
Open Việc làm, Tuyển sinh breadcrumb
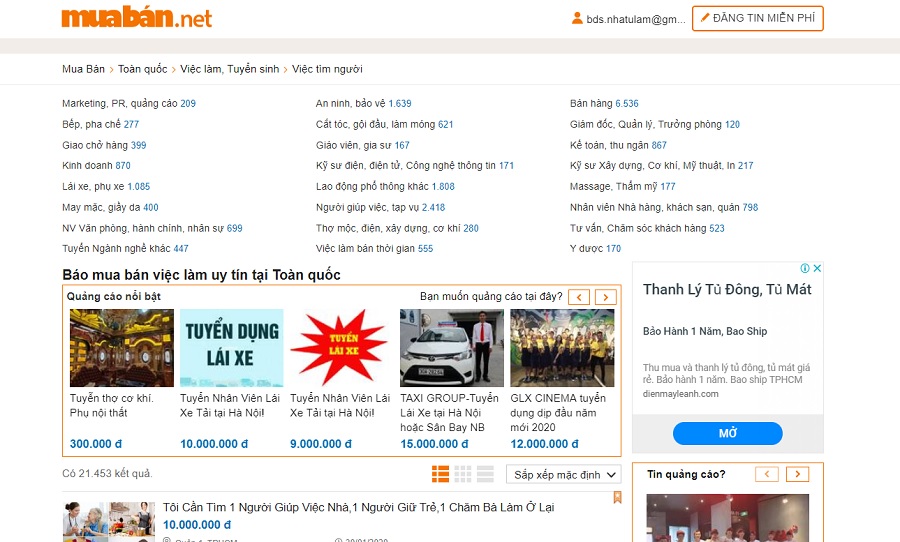pos(230,69)
